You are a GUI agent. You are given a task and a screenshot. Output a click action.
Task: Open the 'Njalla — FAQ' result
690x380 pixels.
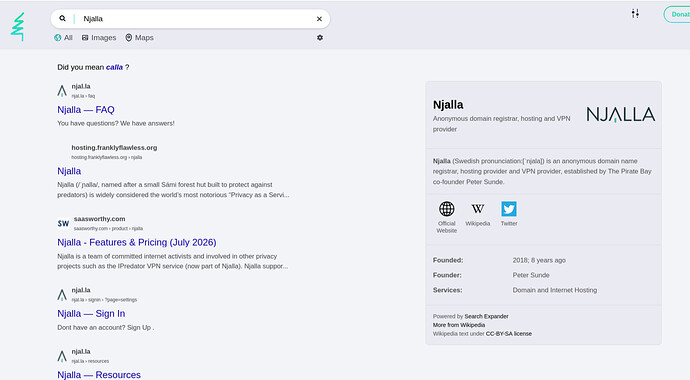(86, 110)
